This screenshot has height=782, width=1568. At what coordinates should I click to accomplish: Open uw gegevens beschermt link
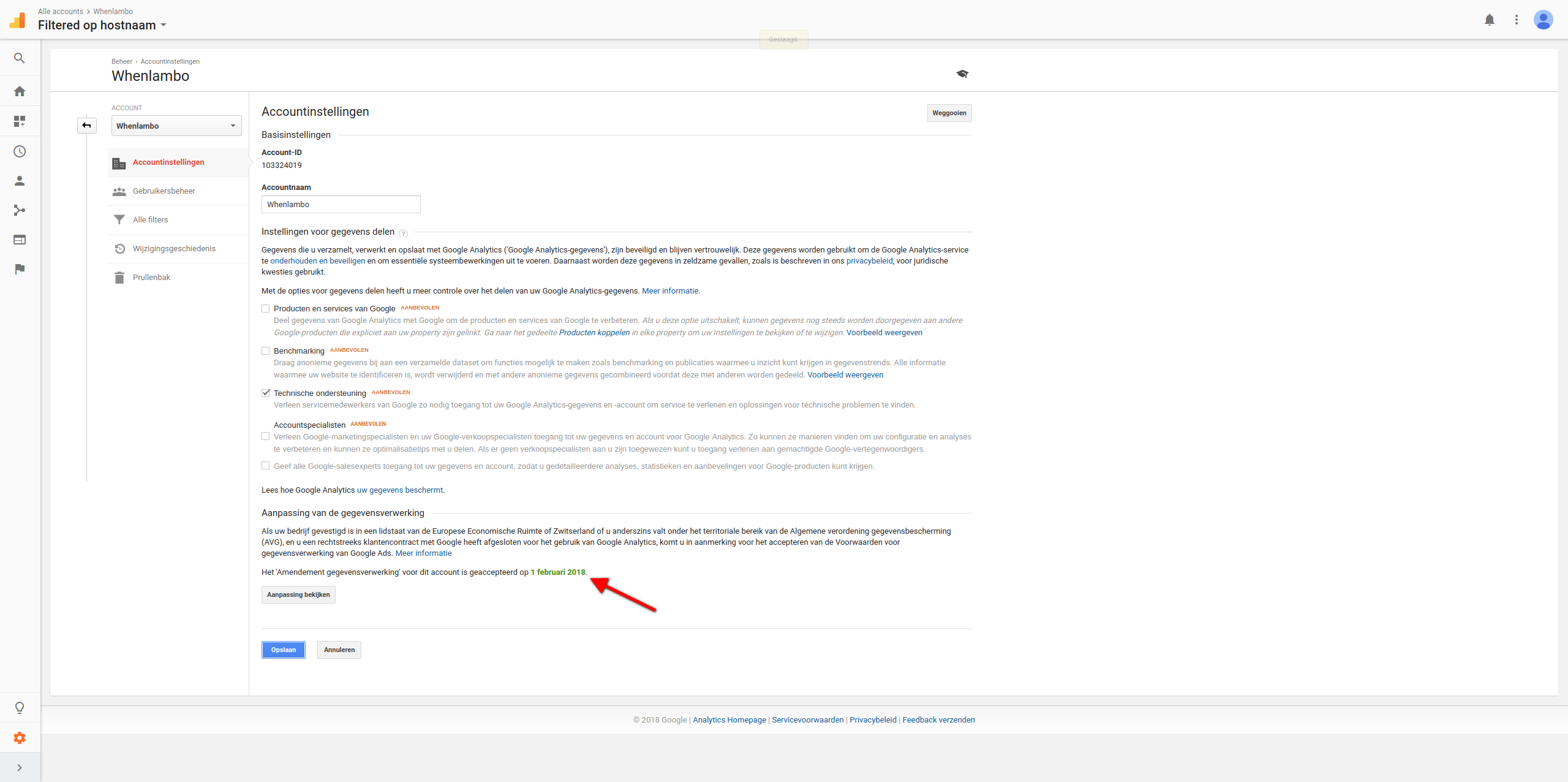coord(399,490)
